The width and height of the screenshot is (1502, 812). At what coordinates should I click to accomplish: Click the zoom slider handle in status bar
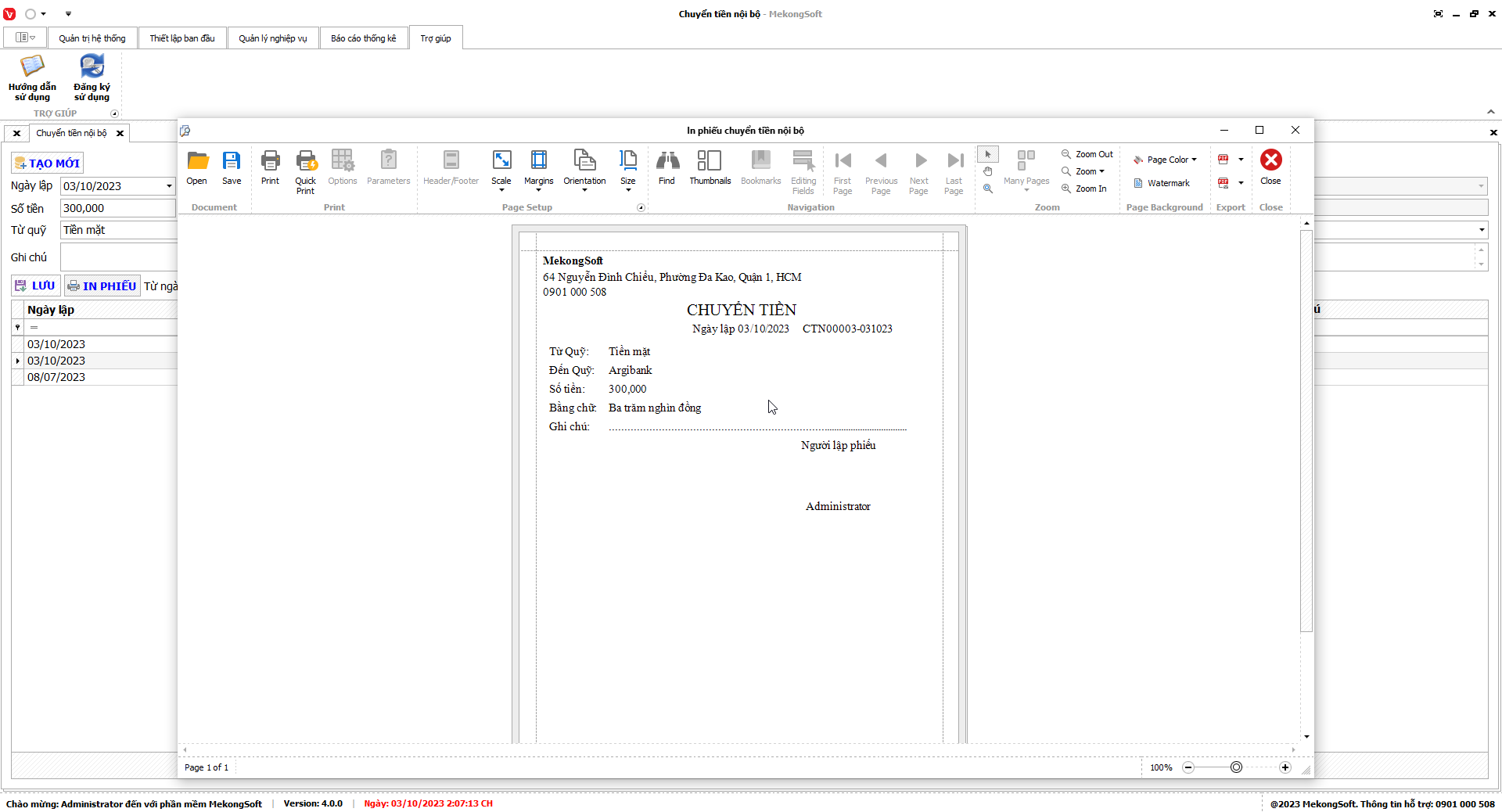pos(1236,767)
